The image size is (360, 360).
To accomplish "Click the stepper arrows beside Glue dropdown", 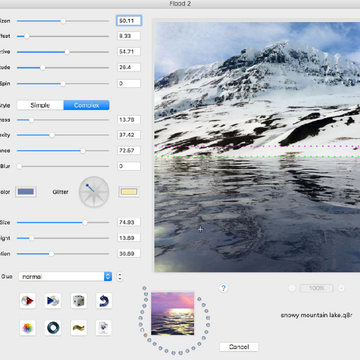I will point(120,276).
